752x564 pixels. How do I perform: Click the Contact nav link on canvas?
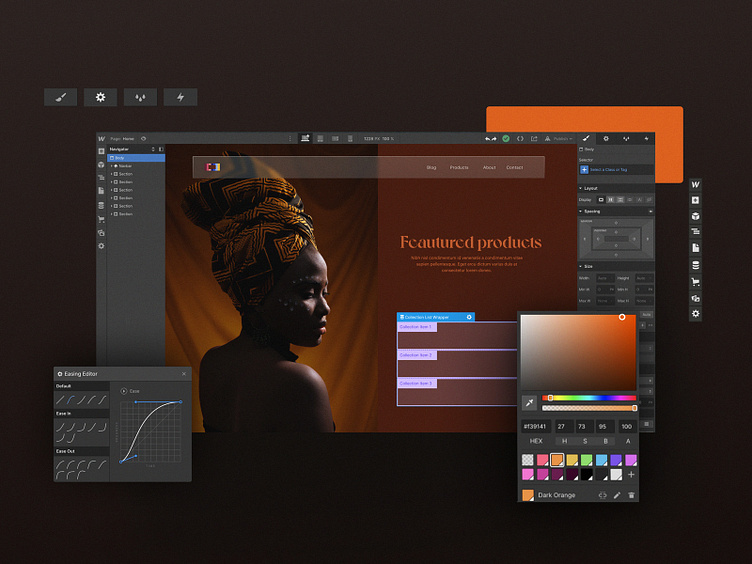pyautogui.click(x=515, y=167)
